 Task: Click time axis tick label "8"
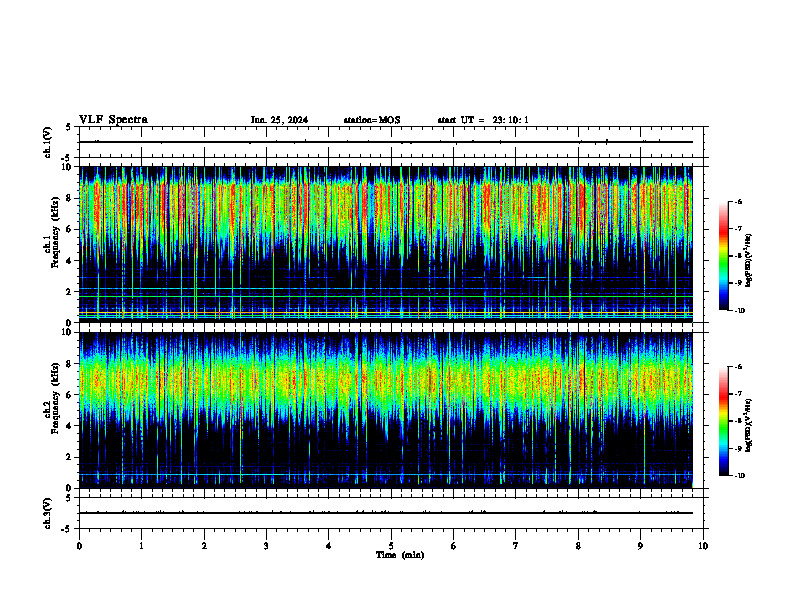578,546
